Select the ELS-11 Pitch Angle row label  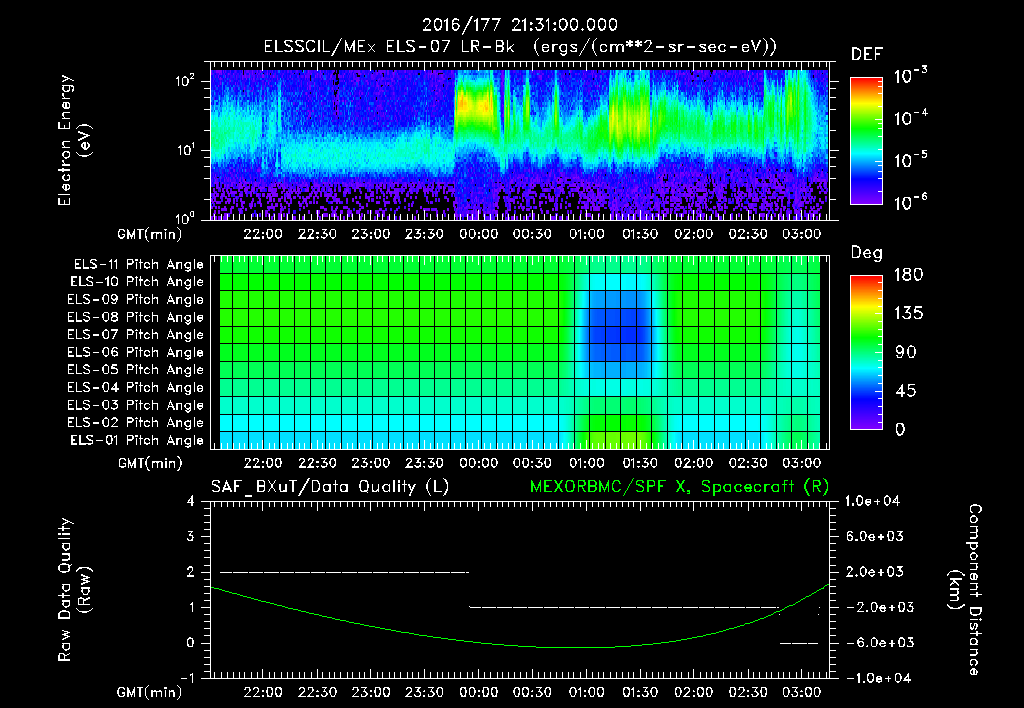click(138, 265)
